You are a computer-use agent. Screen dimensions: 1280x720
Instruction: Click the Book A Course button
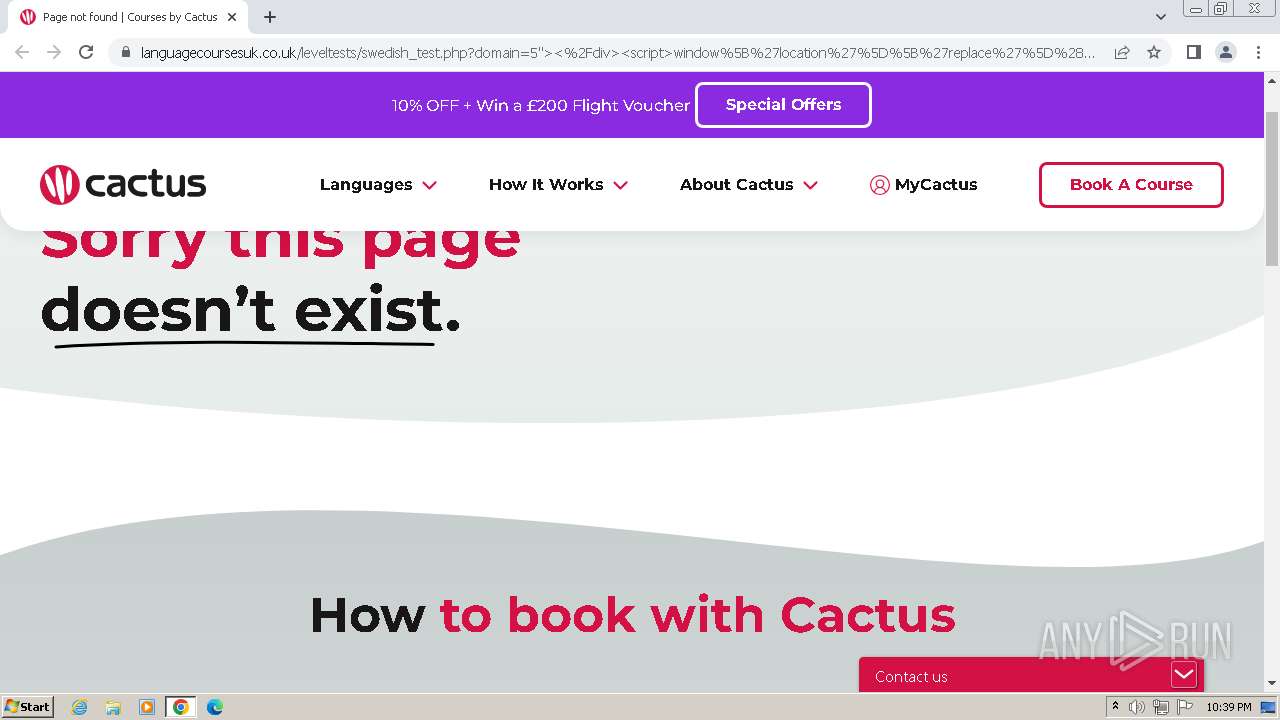(1131, 185)
